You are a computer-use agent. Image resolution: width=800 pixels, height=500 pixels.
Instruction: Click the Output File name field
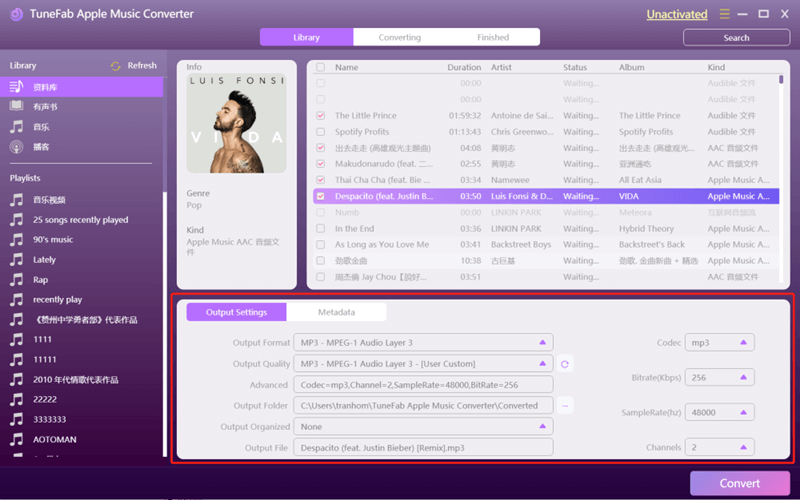424,448
